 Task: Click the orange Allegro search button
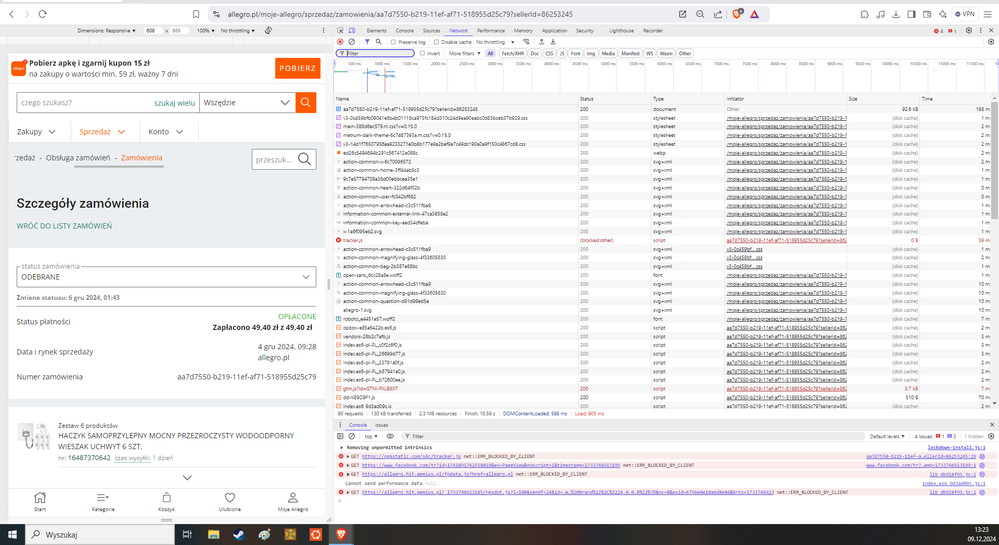tap(306, 103)
